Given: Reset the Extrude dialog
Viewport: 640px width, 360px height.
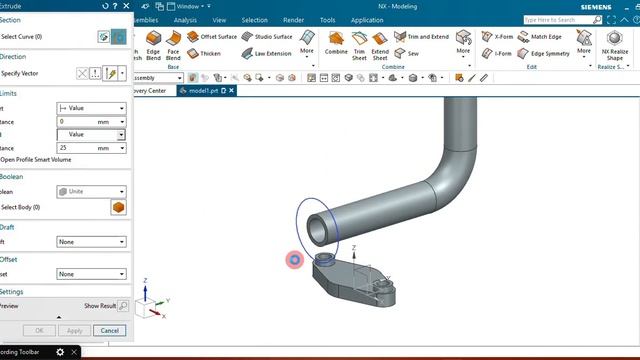Looking at the screenshot, I should (105, 6).
